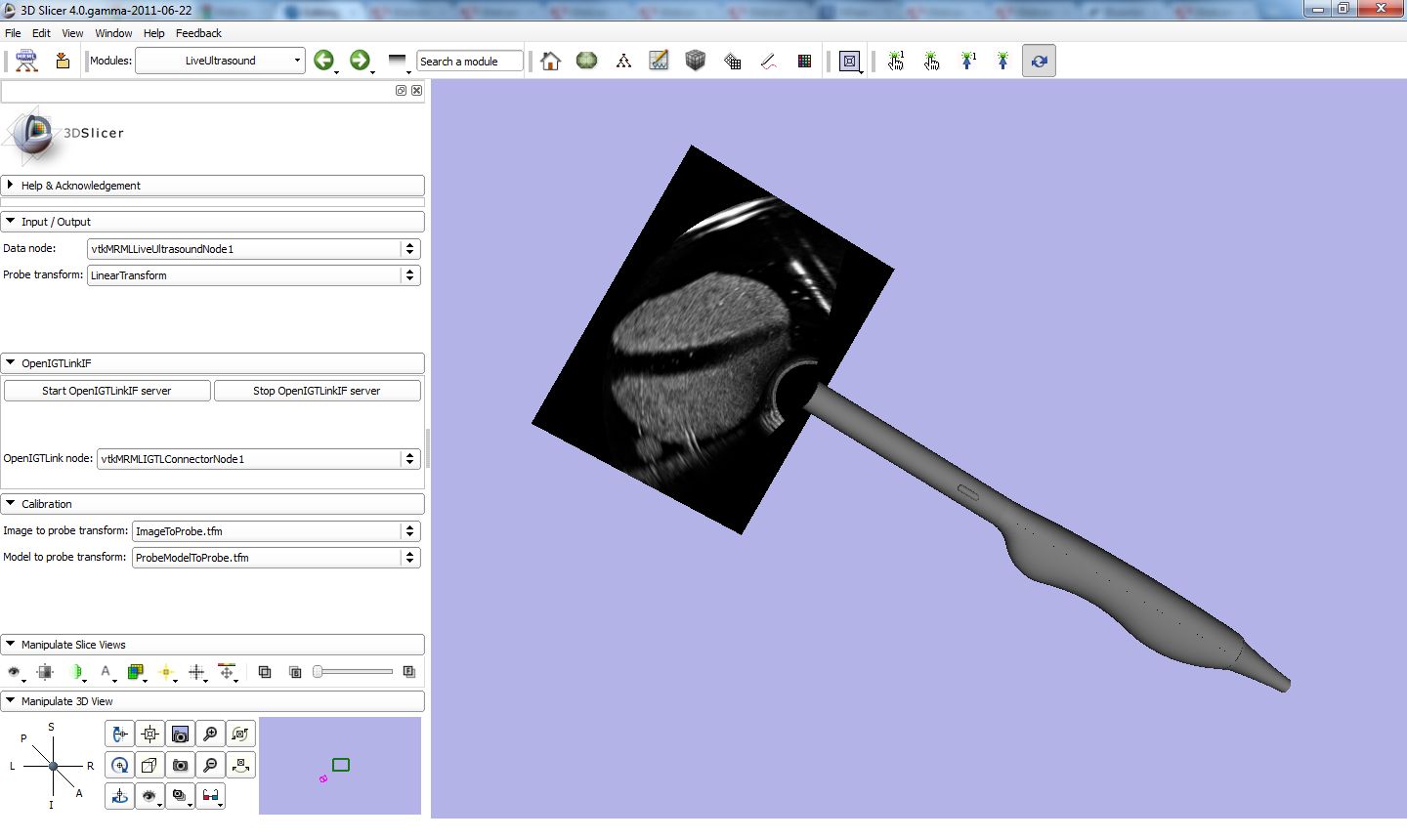
Task: Open the volume rendering cube icon
Action: click(695, 61)
